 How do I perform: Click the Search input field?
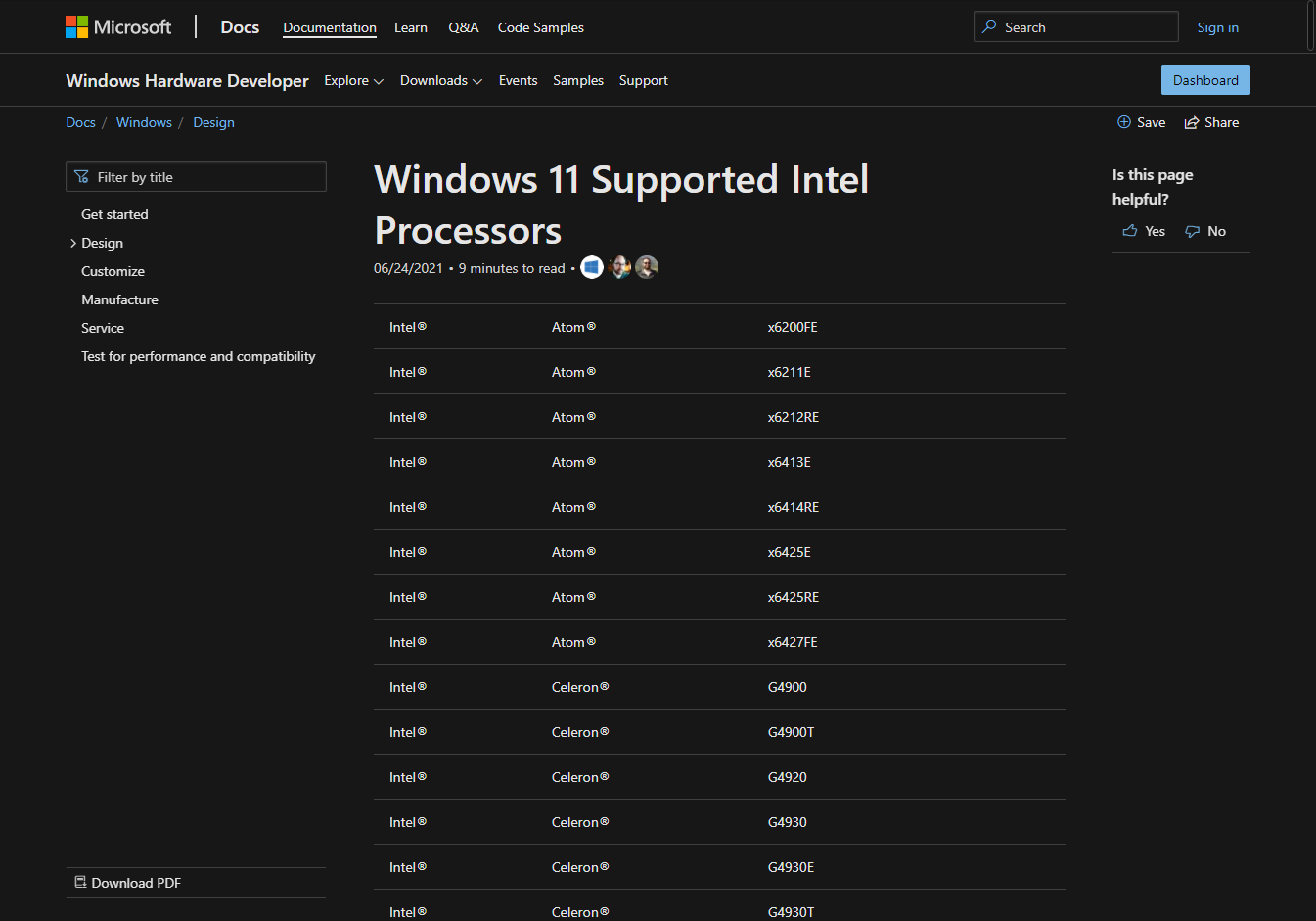(x=1076, y=26)
